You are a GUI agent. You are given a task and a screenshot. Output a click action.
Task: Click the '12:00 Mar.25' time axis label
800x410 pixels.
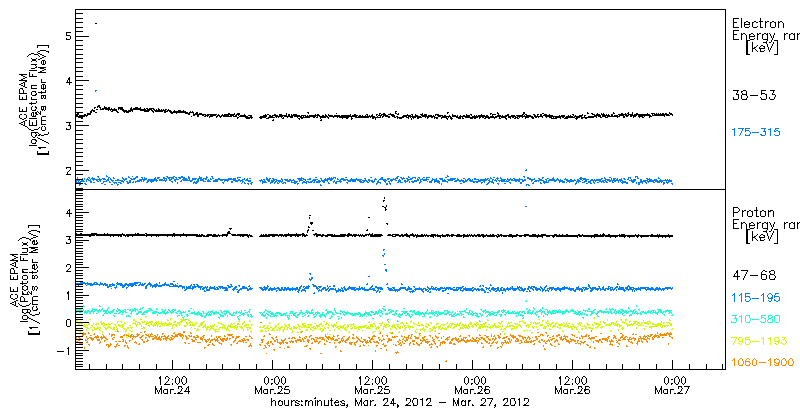point(372,386)
